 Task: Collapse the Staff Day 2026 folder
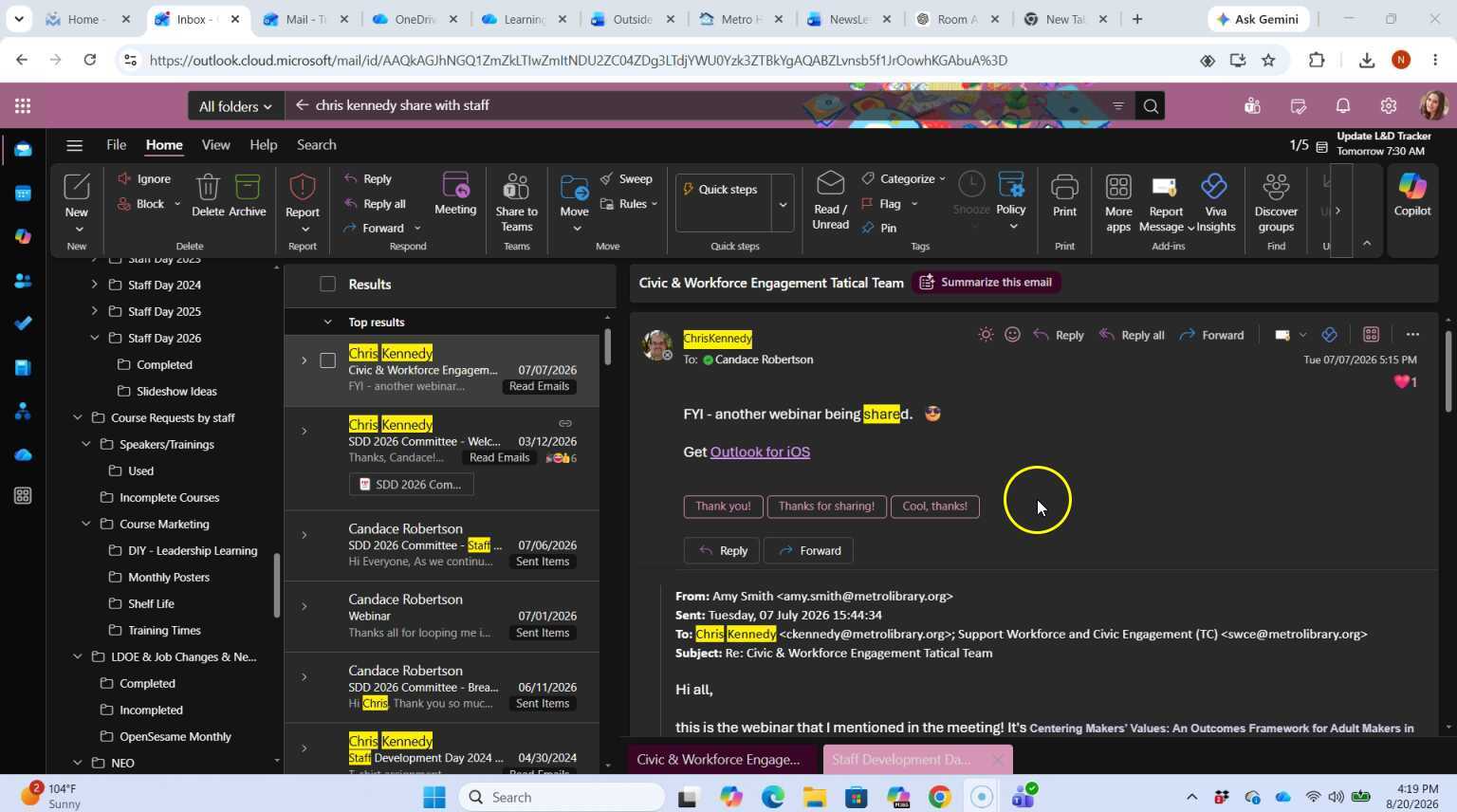point(94,338)
